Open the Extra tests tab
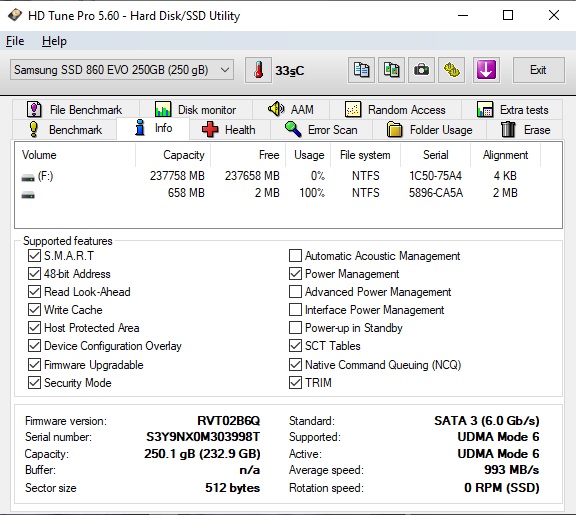 coord(512,109)
